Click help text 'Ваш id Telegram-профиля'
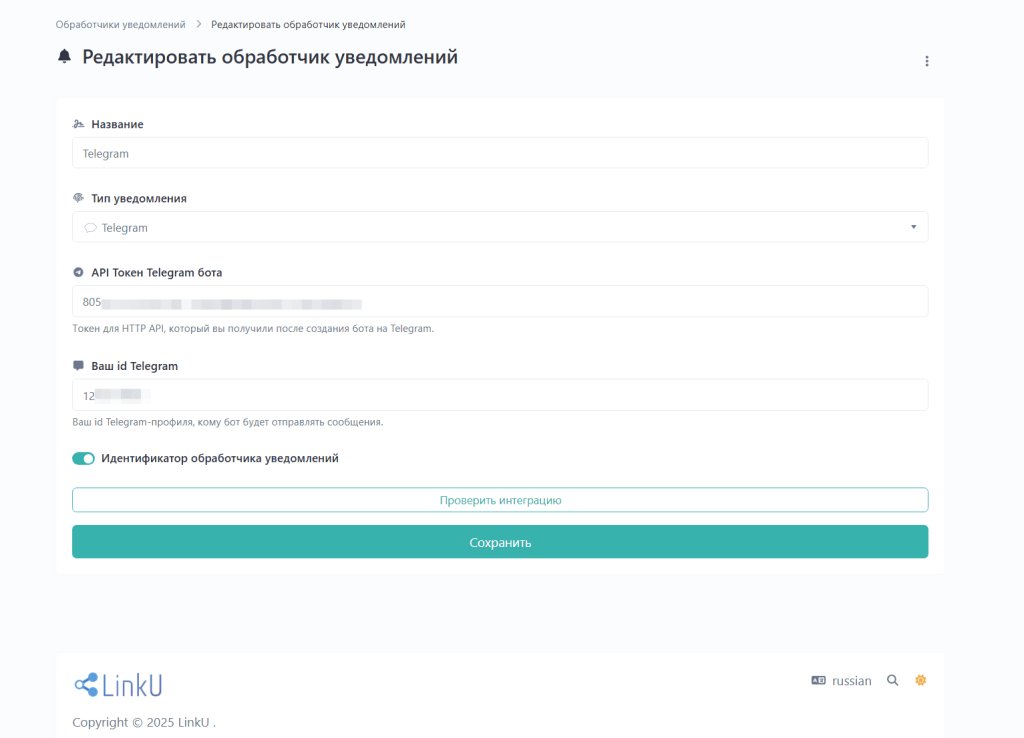1024x738 pixels. pyautogui.click(x=227, y=422)
